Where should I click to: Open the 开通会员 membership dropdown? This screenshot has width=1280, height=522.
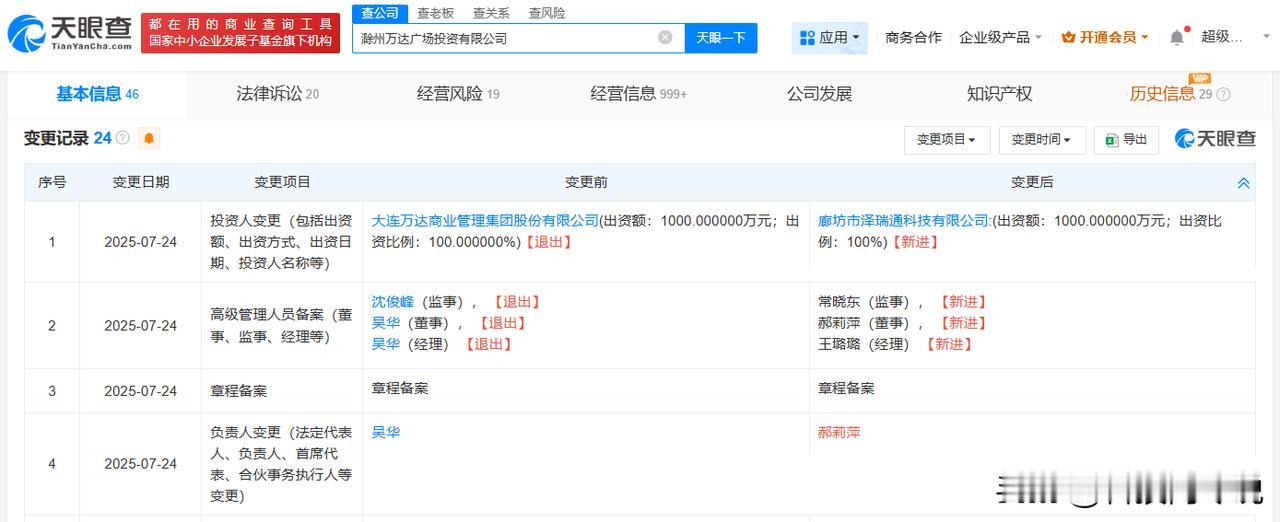pyautogui.click(x=1105, y=37)
